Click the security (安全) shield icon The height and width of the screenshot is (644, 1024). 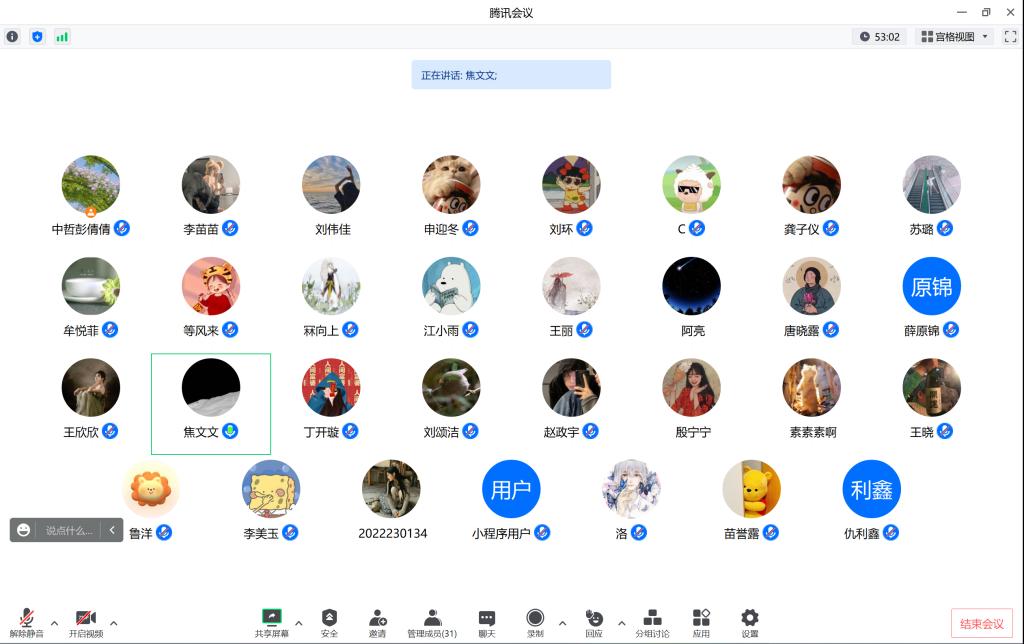(x=329, y=621)
